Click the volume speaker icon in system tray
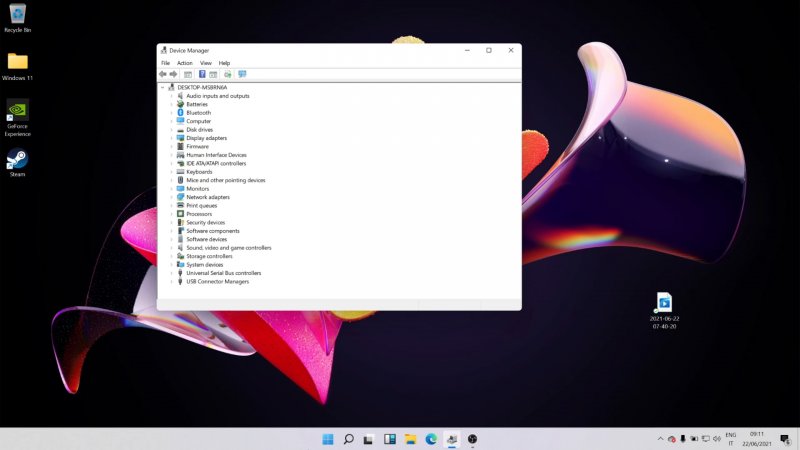Image resolution: width=800 pixels, height=450 pixels. tap(717, 439)
